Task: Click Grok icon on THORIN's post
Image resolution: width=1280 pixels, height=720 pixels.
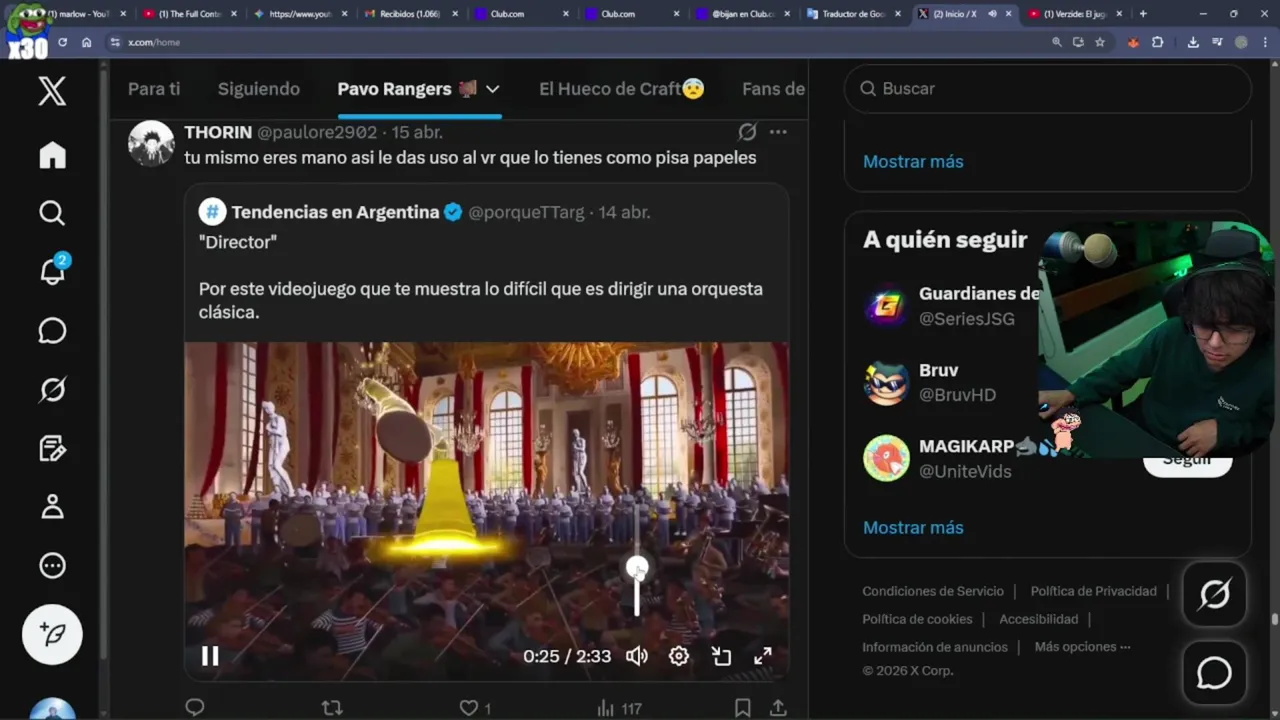Action: pos(747,132)
